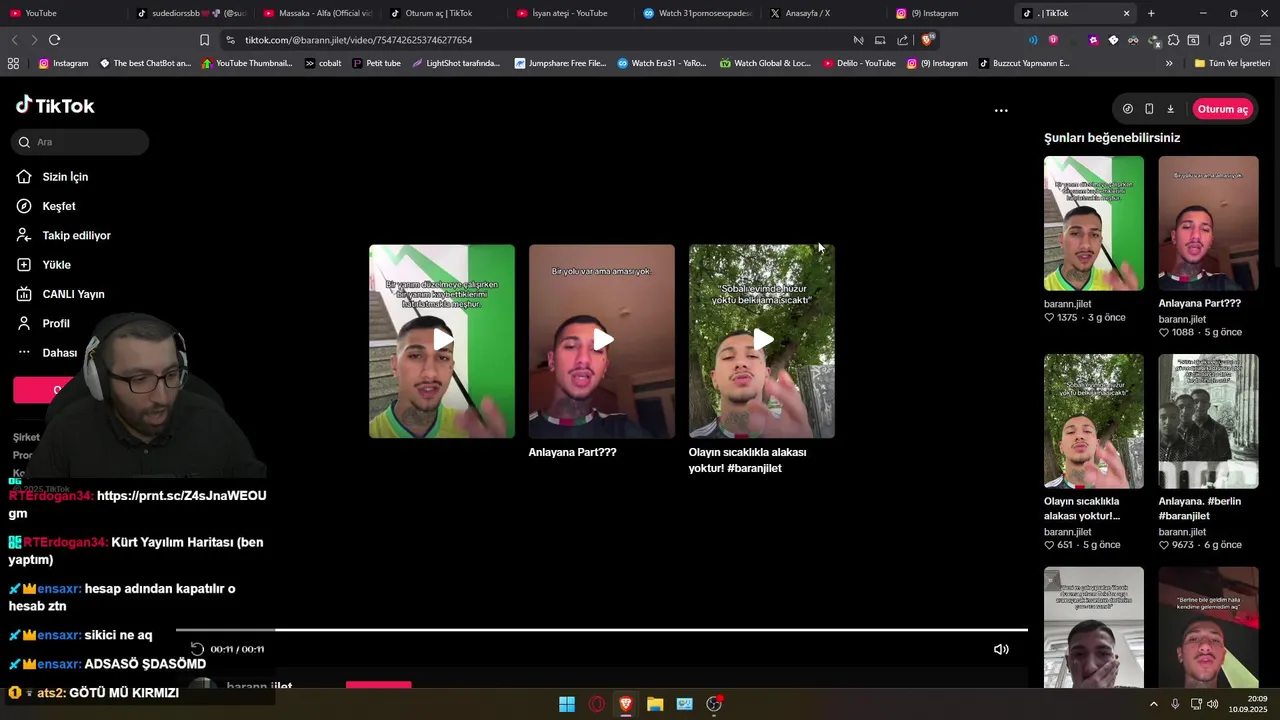Open recommended Anlayana. #berlin video thumbnail
Image resolution: width=1280 pixels, height=720 pixels.
pyautogui.click(x=1209, y=421)
